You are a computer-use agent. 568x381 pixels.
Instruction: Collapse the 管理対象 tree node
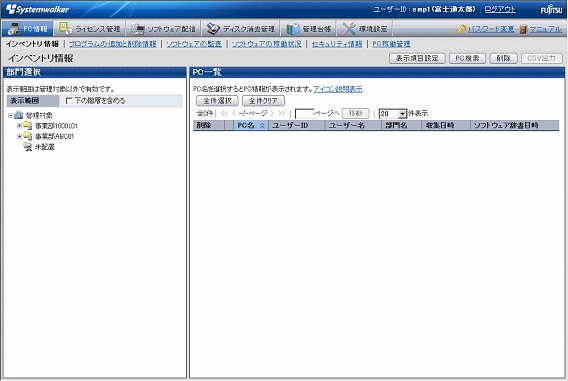[10, 116]
